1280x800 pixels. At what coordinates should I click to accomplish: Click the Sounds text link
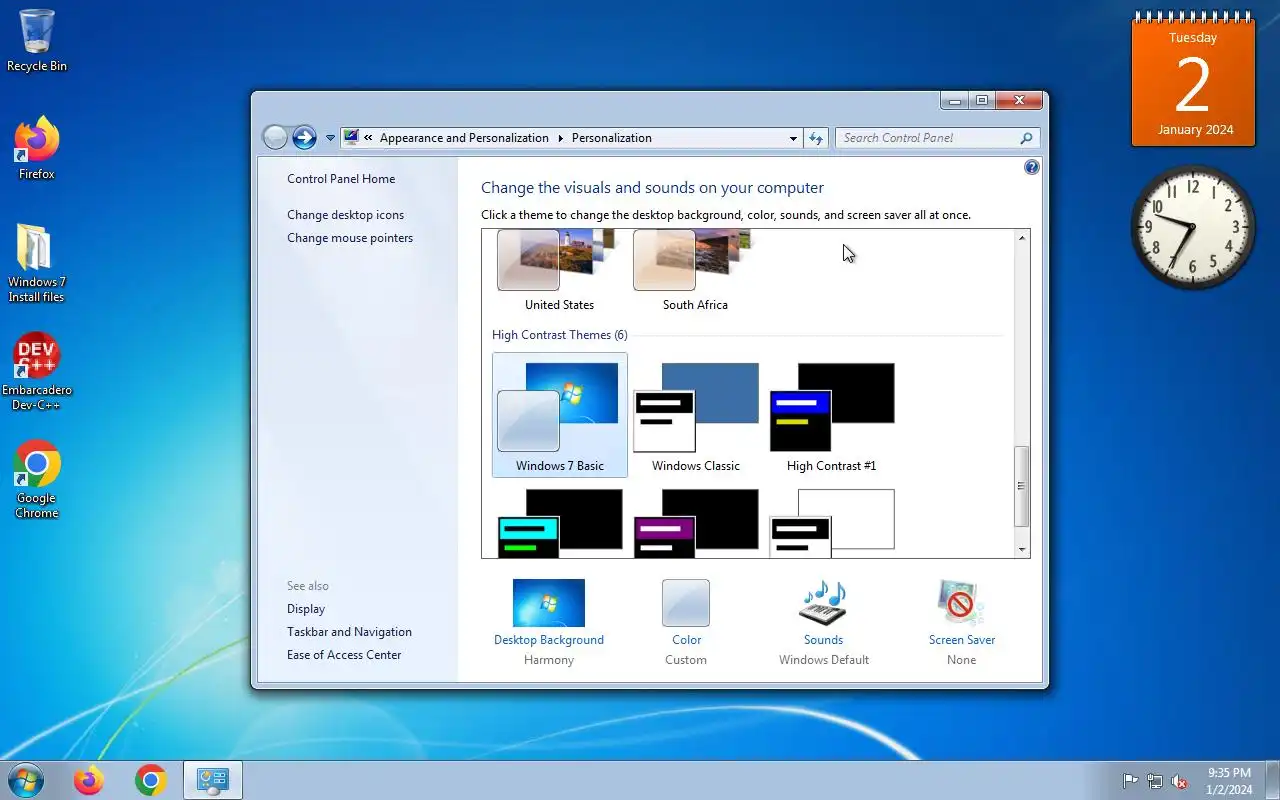pyautogui.click(x=823, y=640)
